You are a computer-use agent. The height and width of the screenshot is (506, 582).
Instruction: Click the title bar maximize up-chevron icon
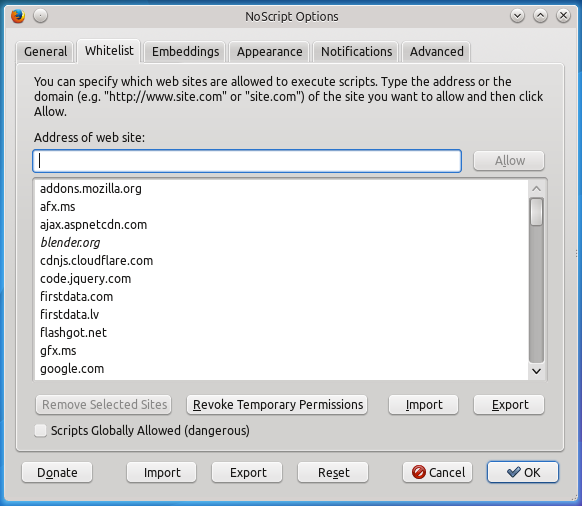[540, 16]
